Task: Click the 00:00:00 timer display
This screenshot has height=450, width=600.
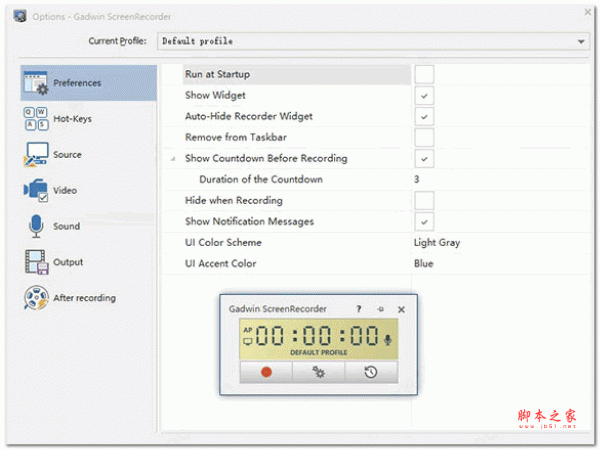Action: [x=317, y=336]
